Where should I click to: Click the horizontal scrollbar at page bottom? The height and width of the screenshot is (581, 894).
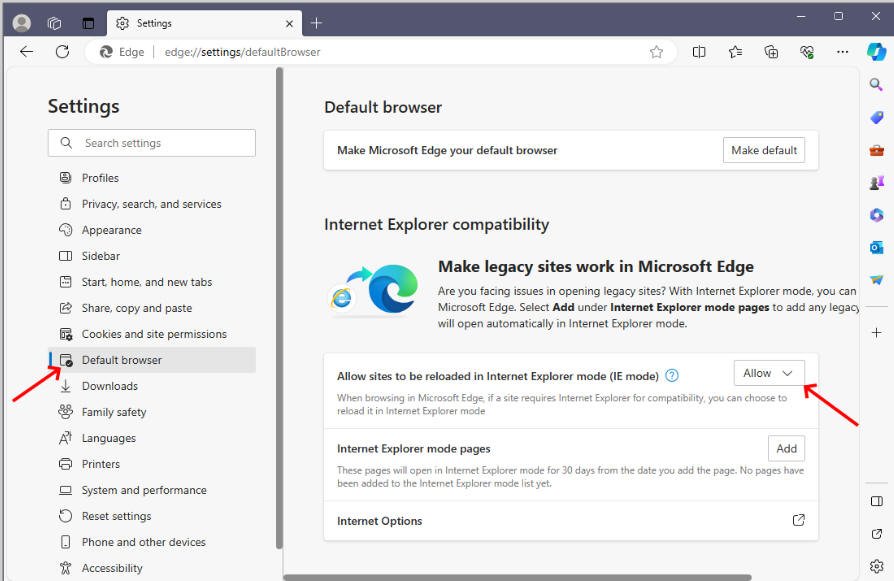pos(517,578)
